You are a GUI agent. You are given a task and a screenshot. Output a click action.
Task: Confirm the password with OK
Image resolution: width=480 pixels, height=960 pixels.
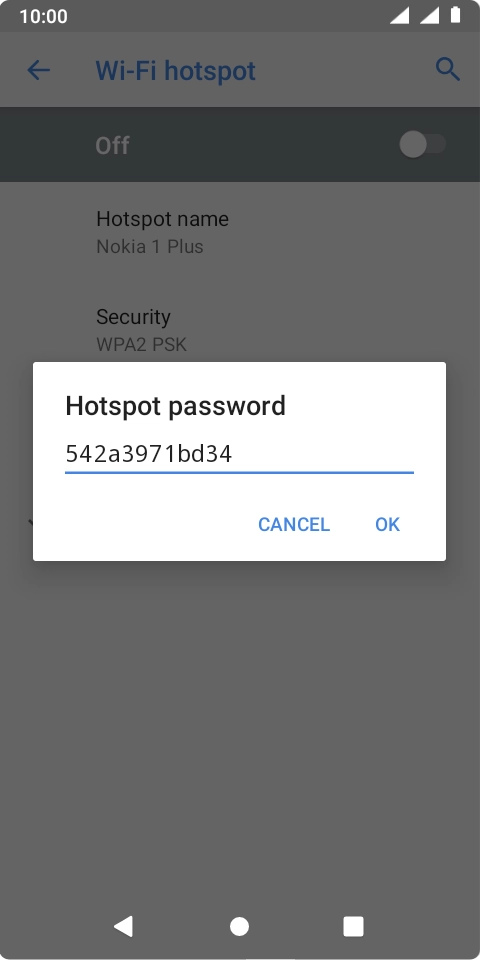pos(388,524)
